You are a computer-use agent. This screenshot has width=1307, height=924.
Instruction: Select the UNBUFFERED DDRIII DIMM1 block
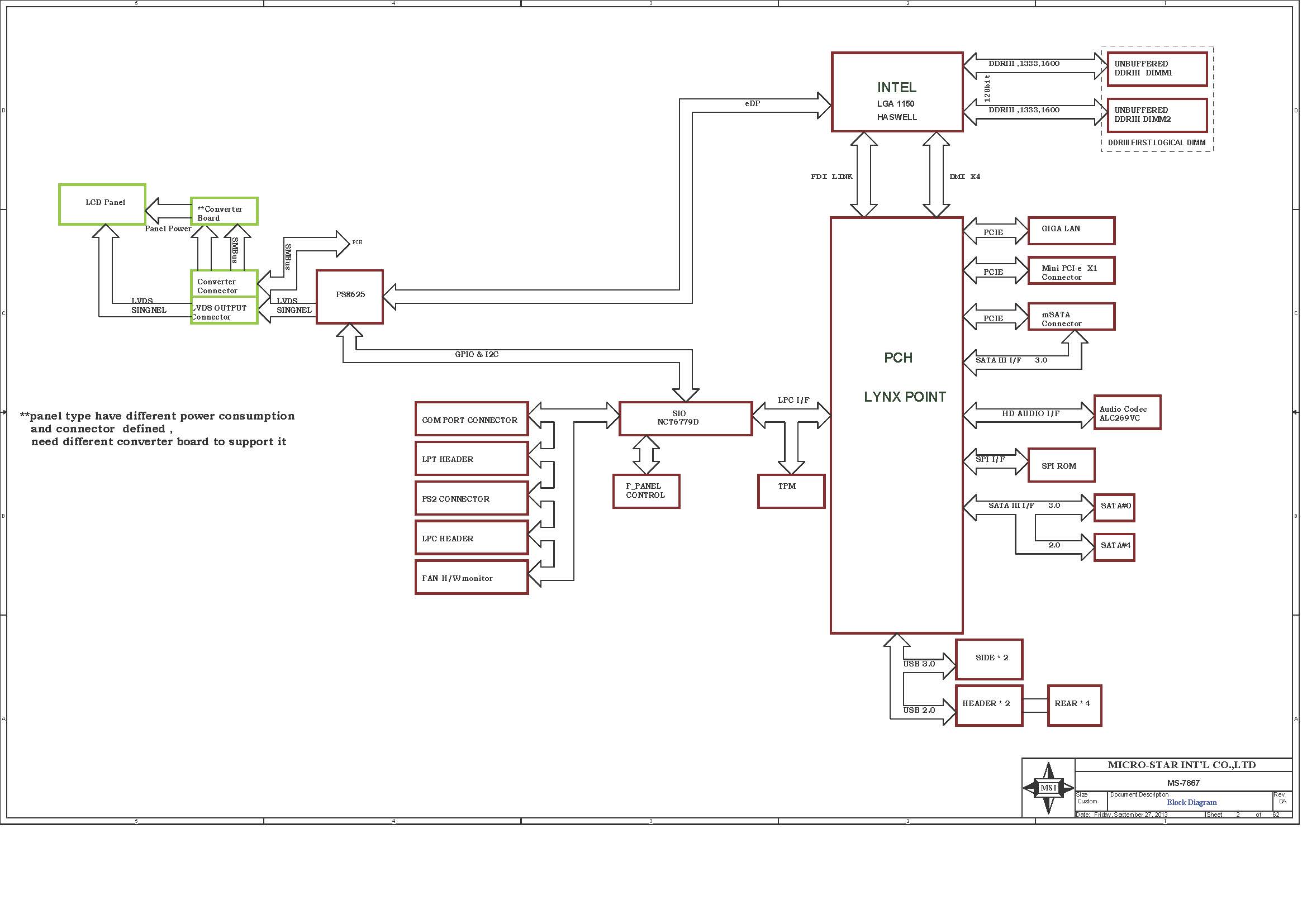pyautogui.click(x=1157, y=69)
